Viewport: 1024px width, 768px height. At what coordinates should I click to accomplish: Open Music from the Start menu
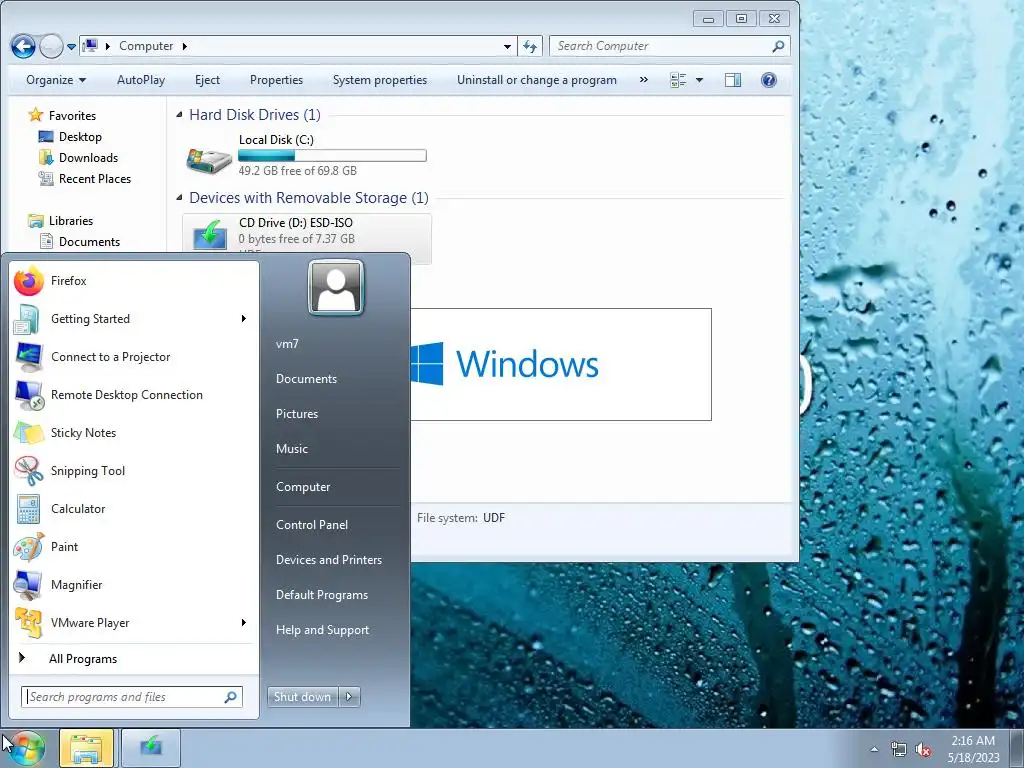(292, 449)
